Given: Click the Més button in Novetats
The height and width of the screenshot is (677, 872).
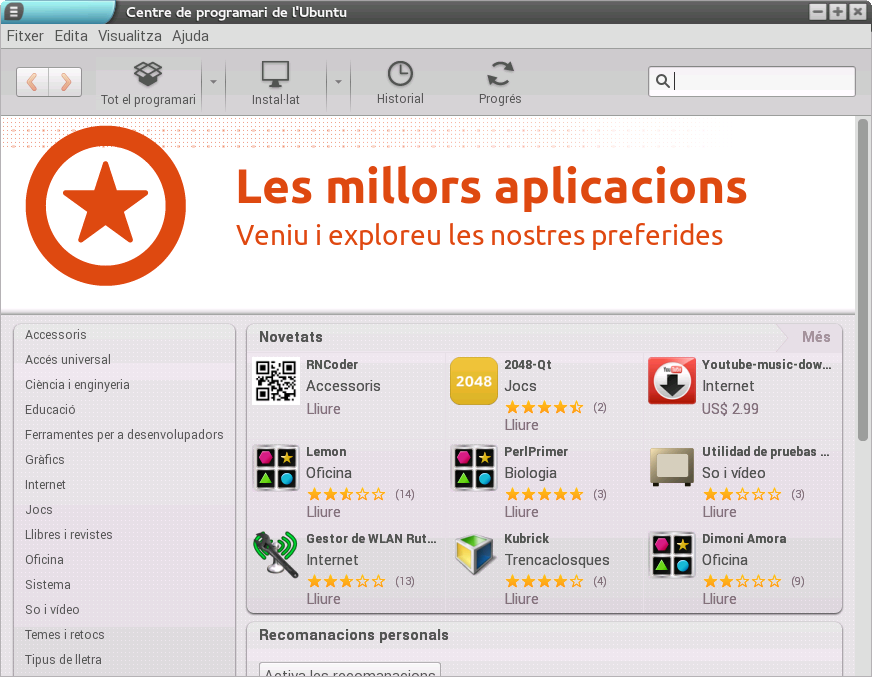Looking at the screenshot, I should click(x=815, y=337).
